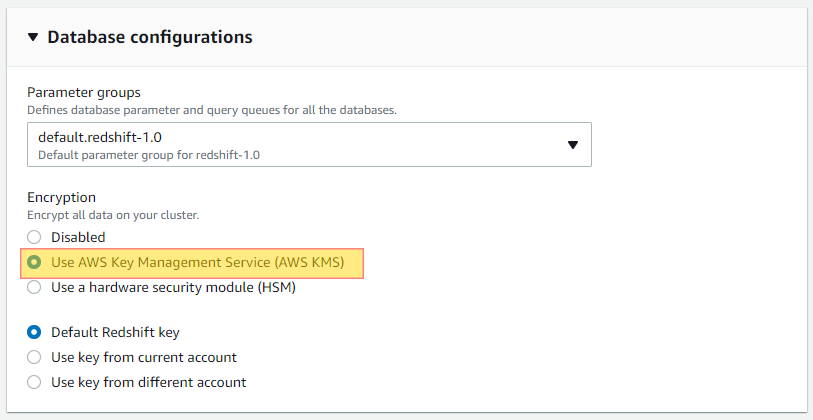
Task: Click the "Disabled" option label text
Action: click(78, 237)
